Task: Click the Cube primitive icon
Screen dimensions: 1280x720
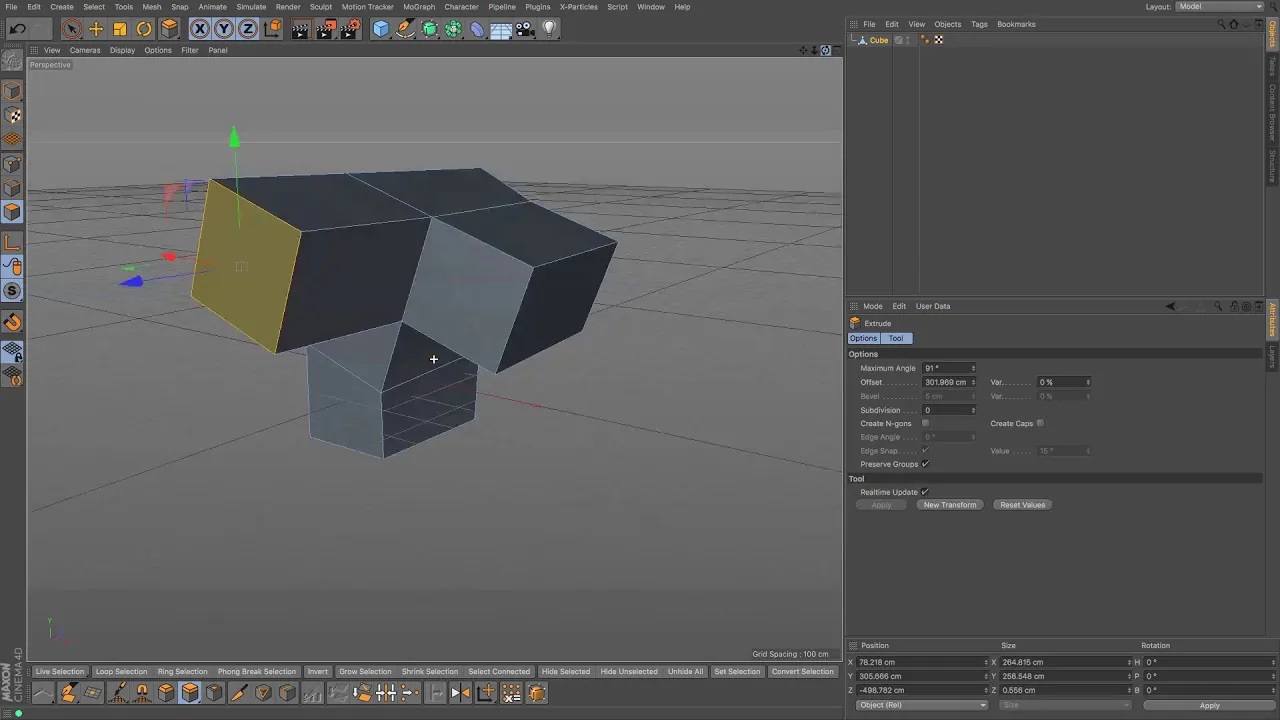Action: (x=381, y=28)
